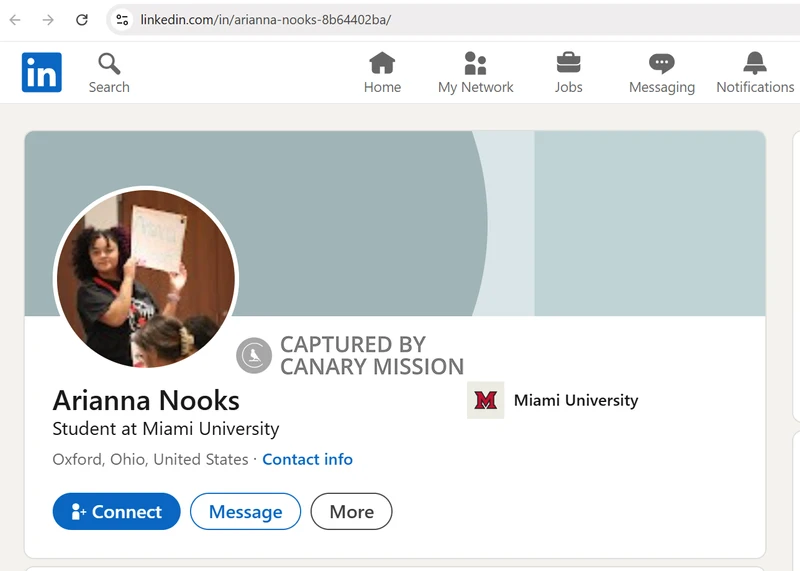Open the More options button
Image resolution: width=800 pixels, height=571 pixels.
coord(352,511)
